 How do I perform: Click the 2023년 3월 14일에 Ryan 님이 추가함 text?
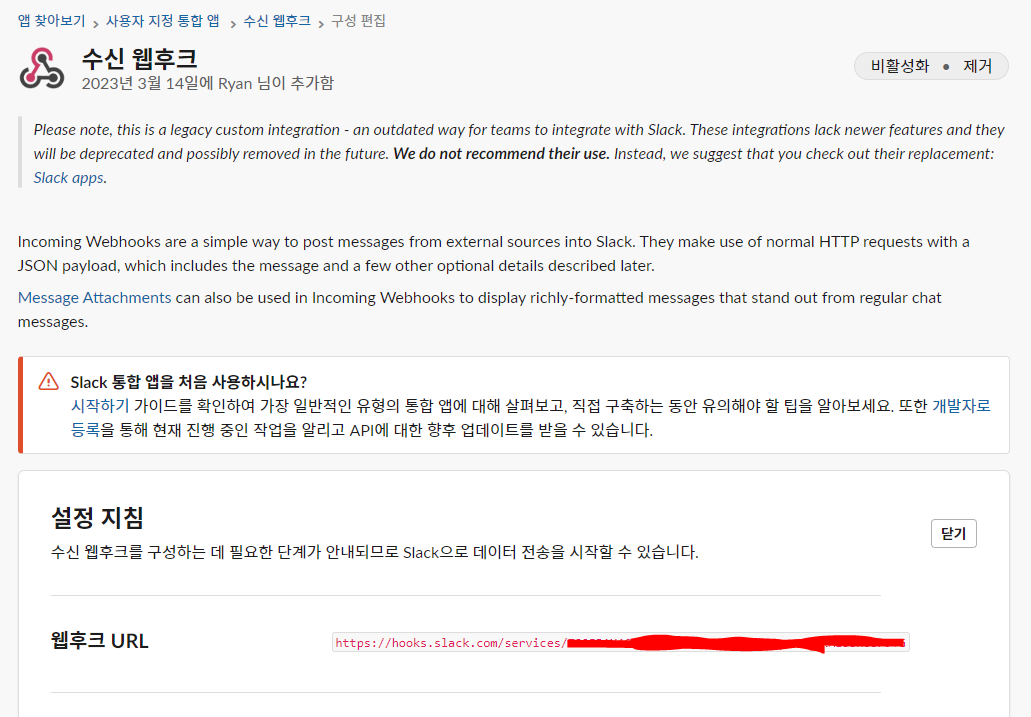click(x=208, y=84)
